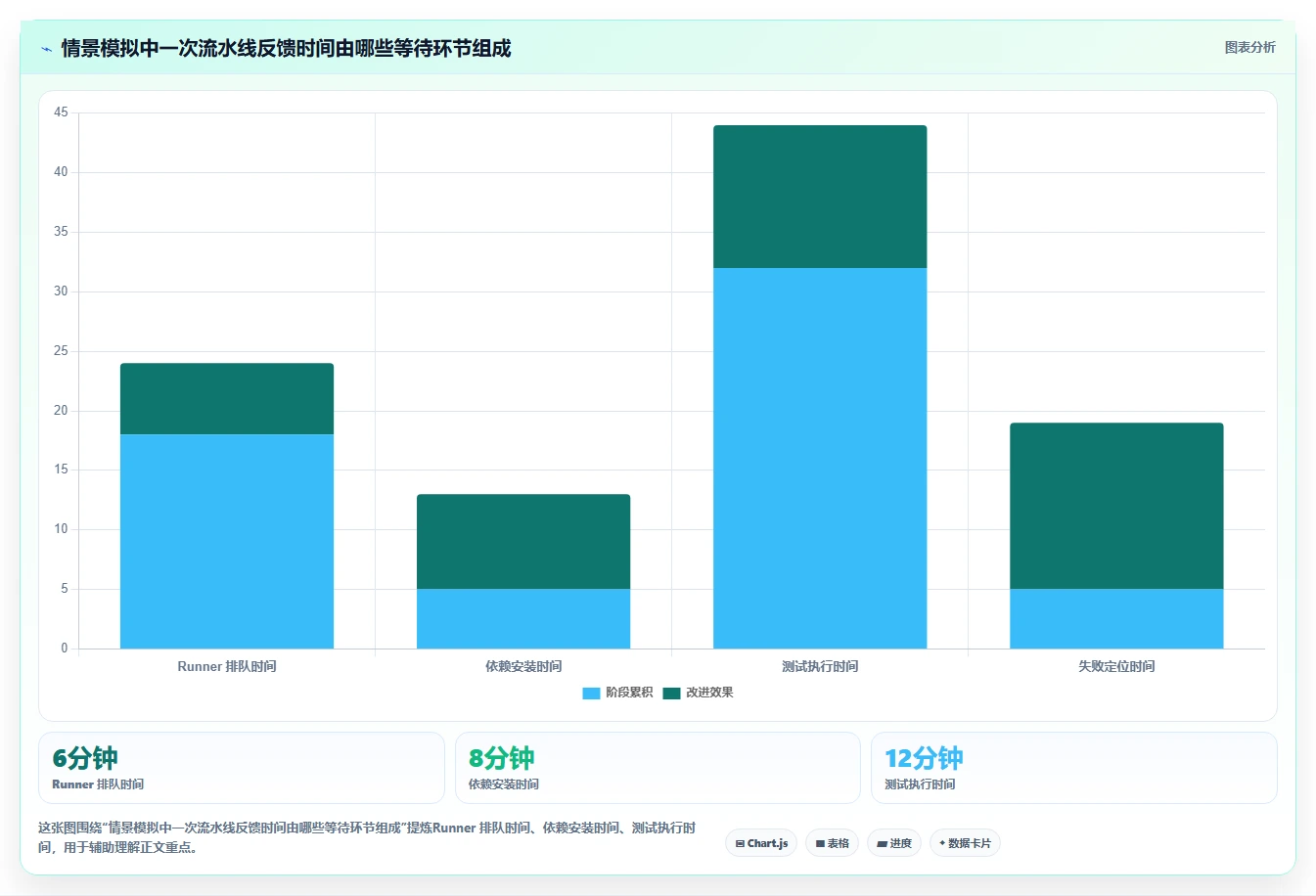This screenshot has width=1316, height=896.
Task: Click the chart title 情景模拟中一次流水线反馈时间
Action: coord(286,48)
